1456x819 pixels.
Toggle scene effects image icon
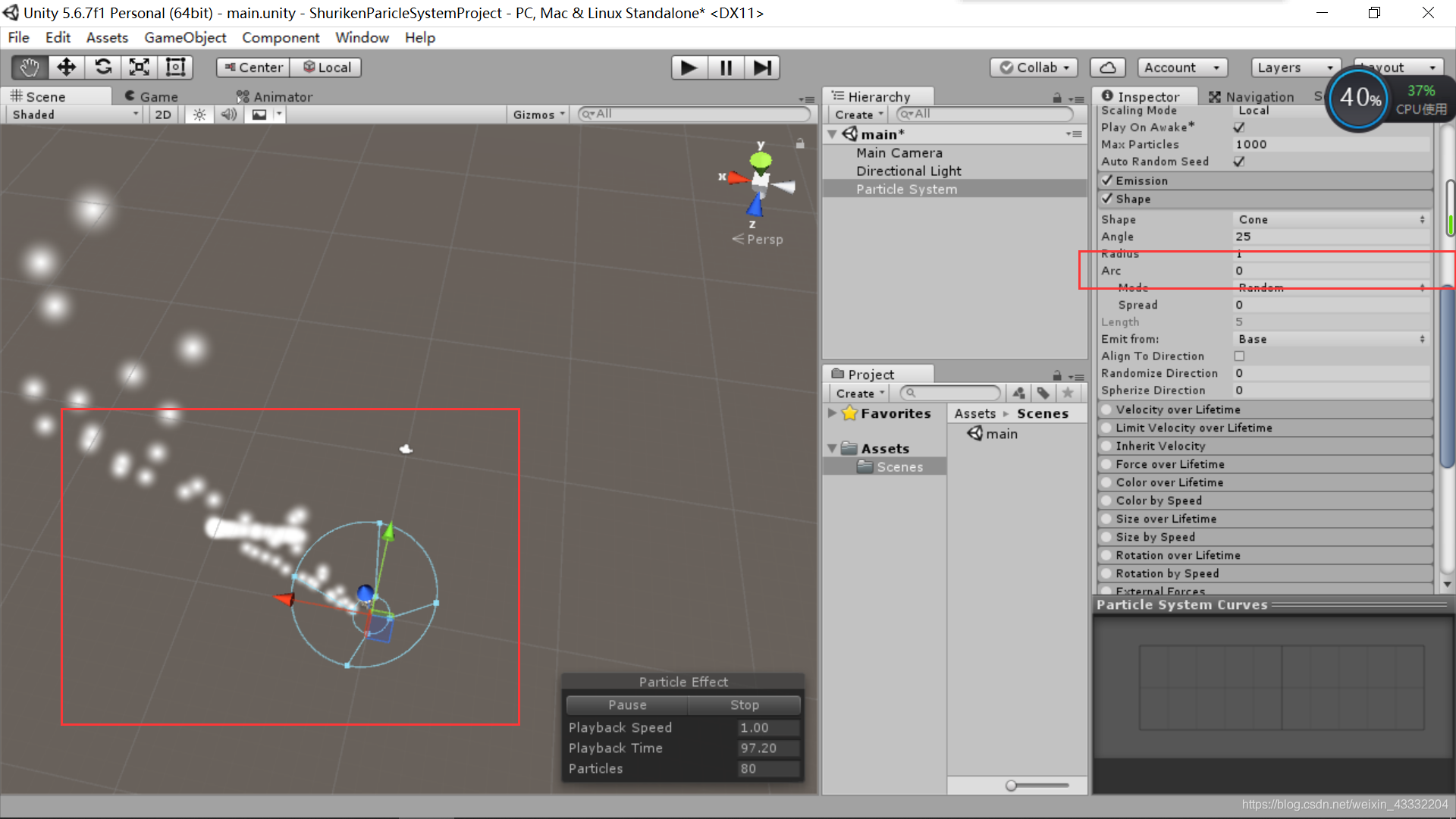(x=259, y=115)
